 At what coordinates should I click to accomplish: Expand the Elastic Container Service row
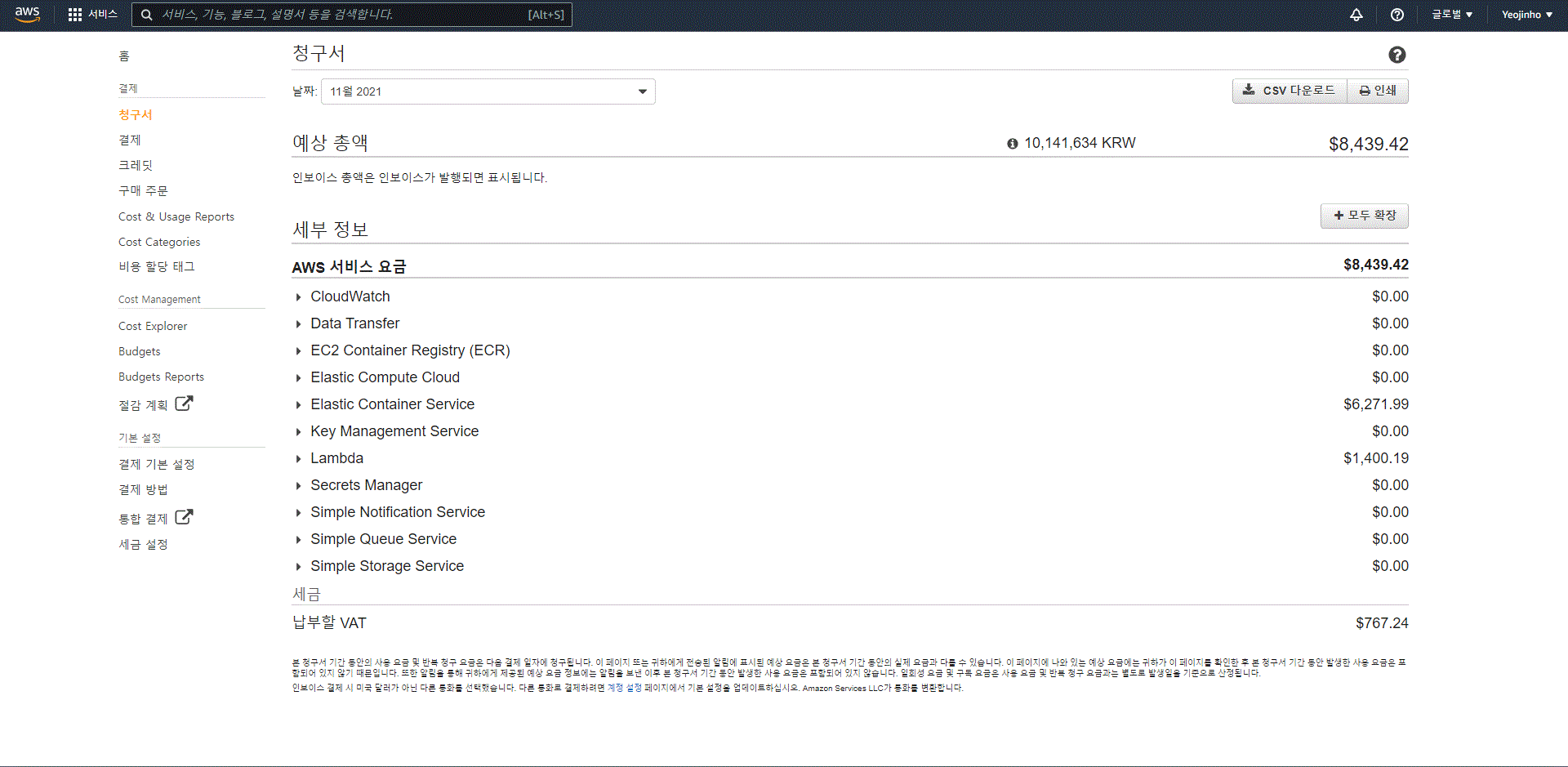pyautogui.click(x=298, y=405)
